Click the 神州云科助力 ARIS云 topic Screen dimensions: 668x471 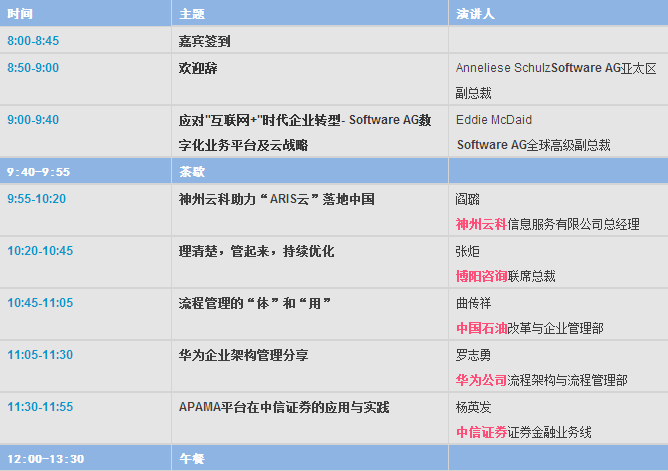point(276,199)
